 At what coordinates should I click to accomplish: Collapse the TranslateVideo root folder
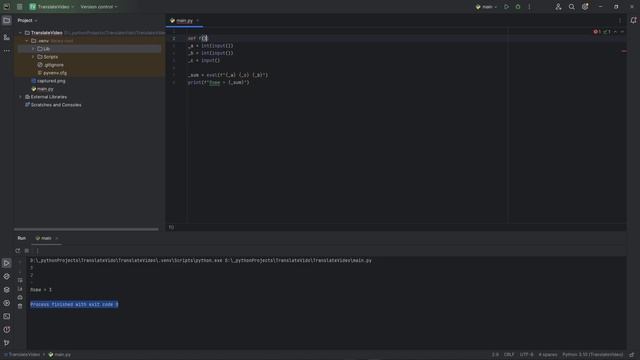point(20,33)
